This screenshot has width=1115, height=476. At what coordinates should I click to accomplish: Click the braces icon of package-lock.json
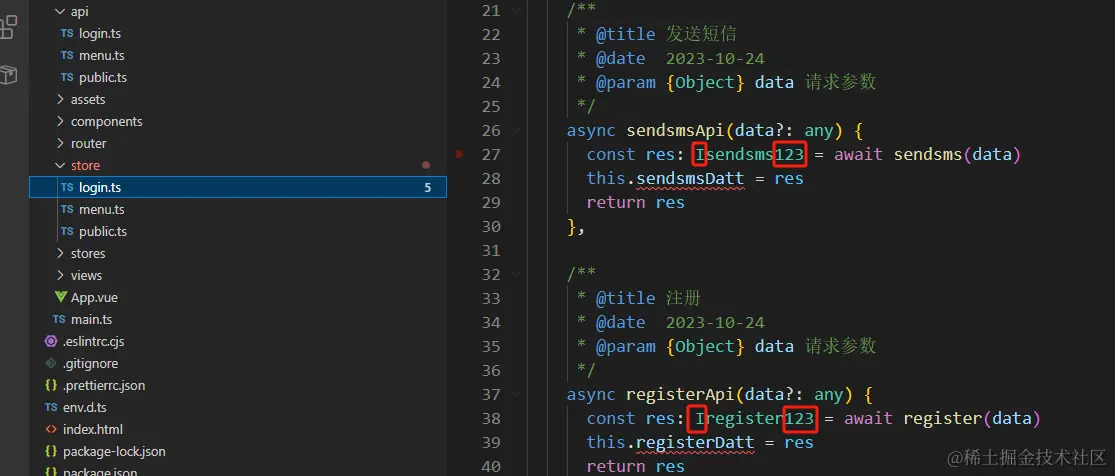tap(50, 452)
